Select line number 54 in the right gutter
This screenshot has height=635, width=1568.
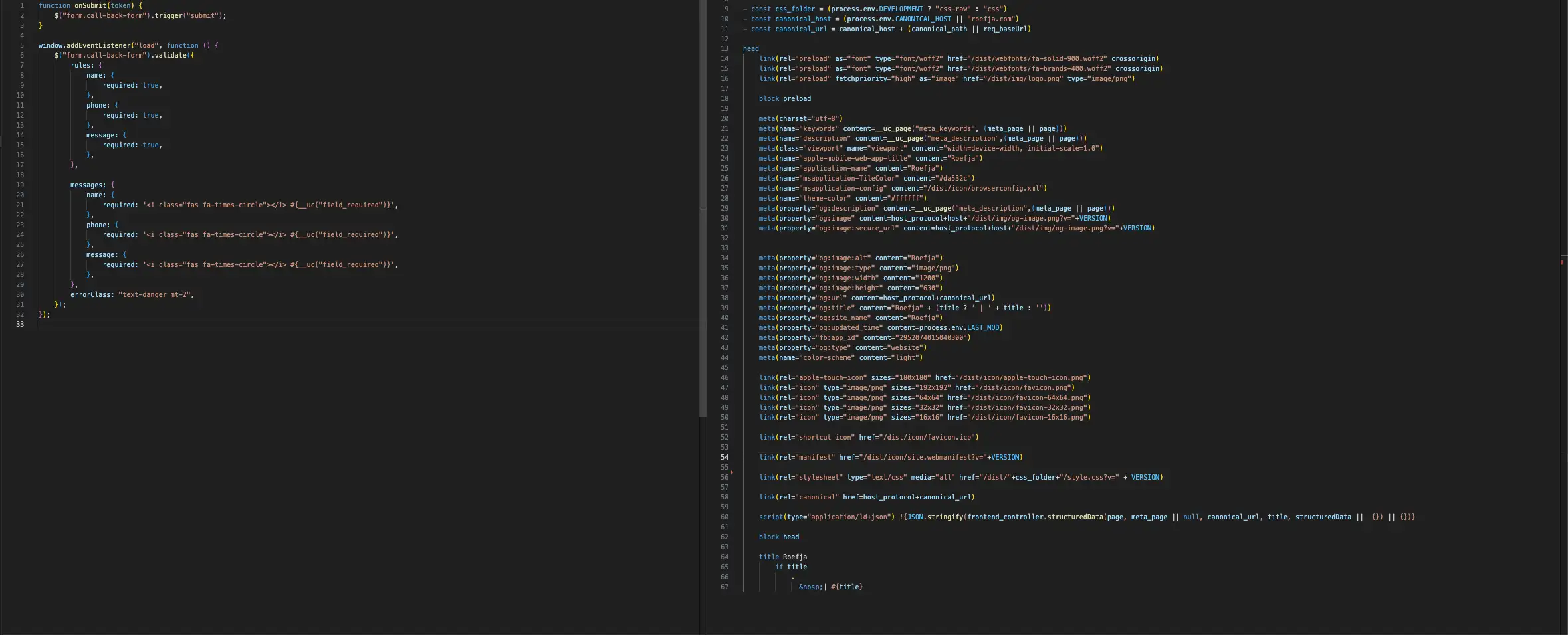[724, 457]
